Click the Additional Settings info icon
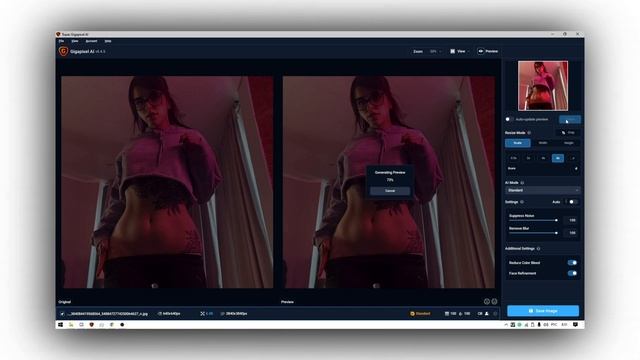 [x=539, y=249]
